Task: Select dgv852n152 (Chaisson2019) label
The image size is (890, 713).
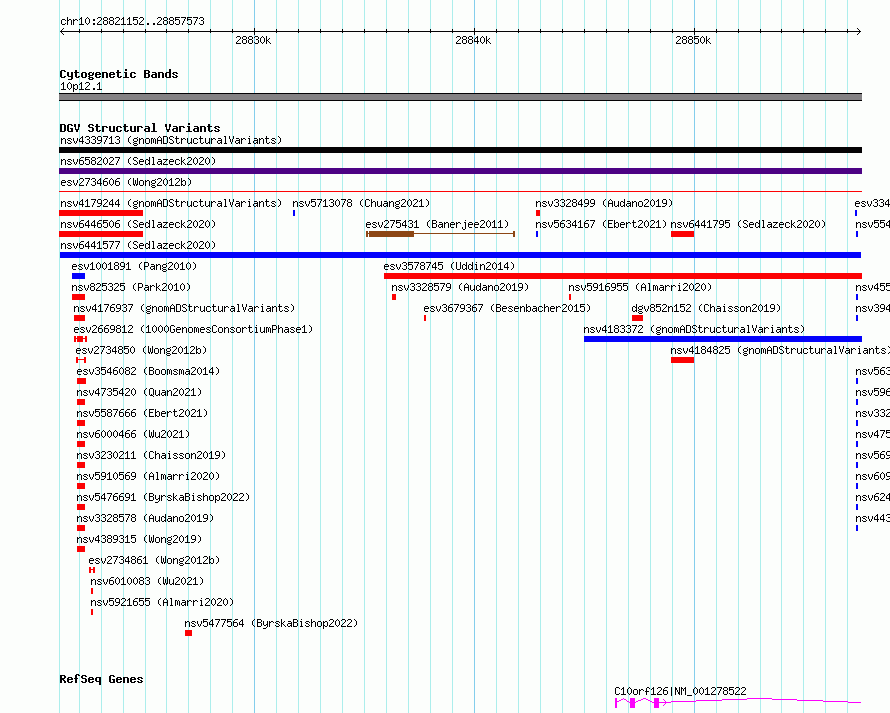Action: pyautogui.click(x=706, y=308)
